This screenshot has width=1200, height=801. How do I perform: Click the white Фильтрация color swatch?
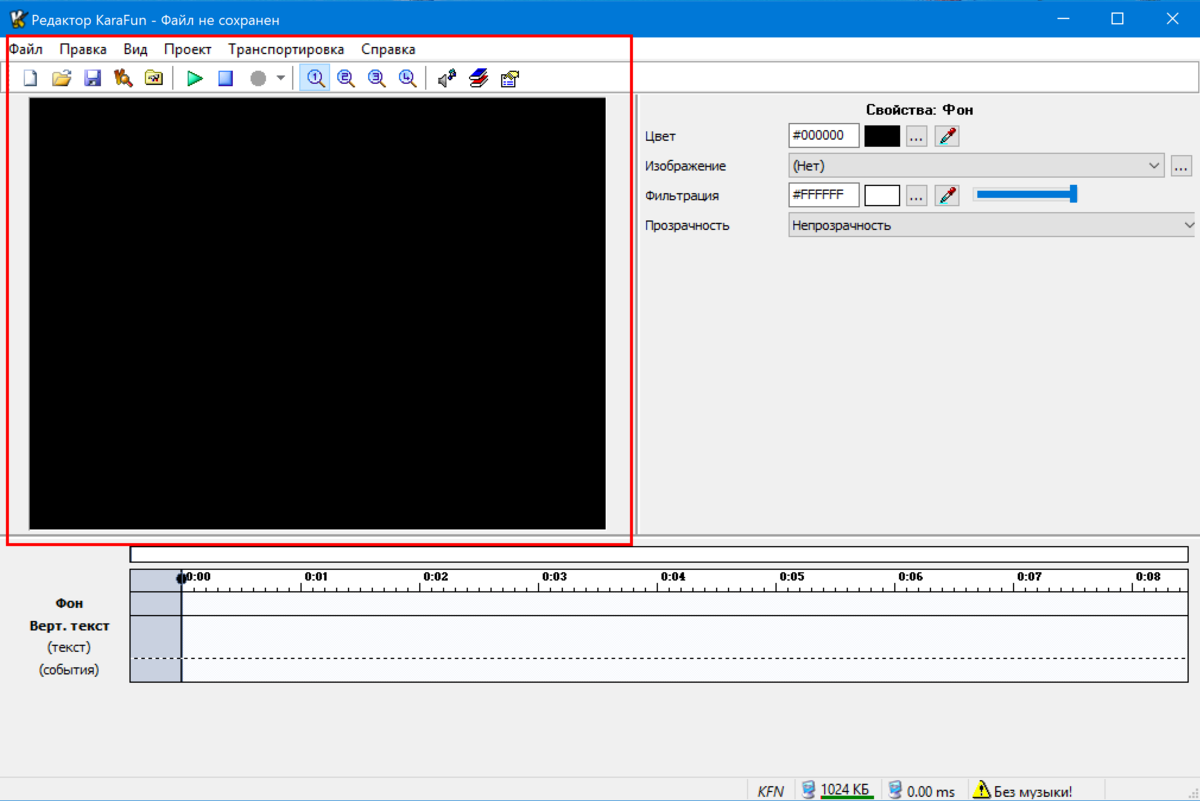click(882, 195)
